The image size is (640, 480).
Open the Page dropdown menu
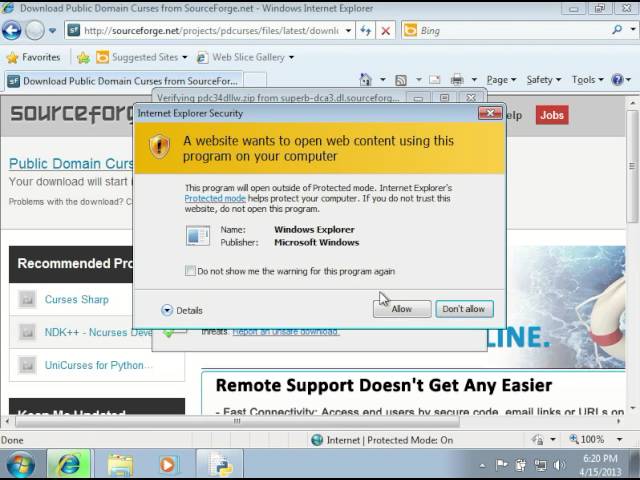[x=501, y=80]
